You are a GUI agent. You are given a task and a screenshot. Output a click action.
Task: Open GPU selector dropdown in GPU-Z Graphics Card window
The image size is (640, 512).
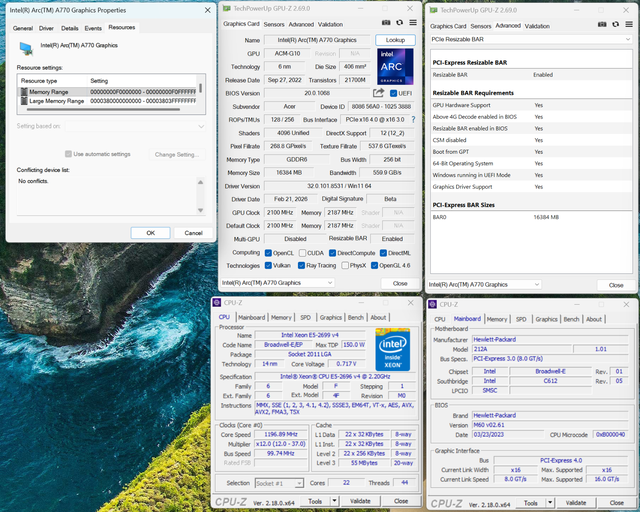[278, 283]
